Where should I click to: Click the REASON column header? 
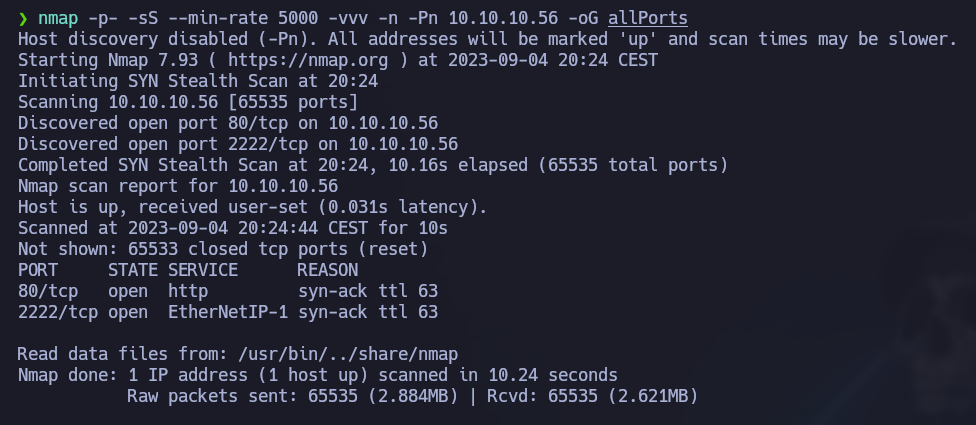point(328,270)
